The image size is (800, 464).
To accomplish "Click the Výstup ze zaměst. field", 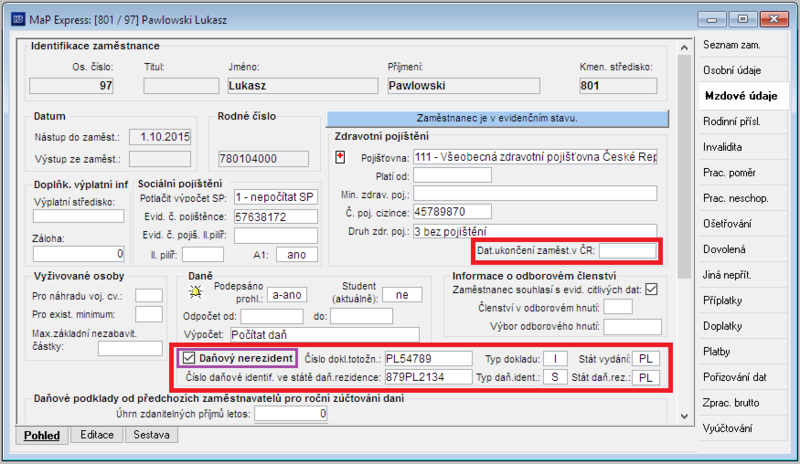I will click(160, 159).
